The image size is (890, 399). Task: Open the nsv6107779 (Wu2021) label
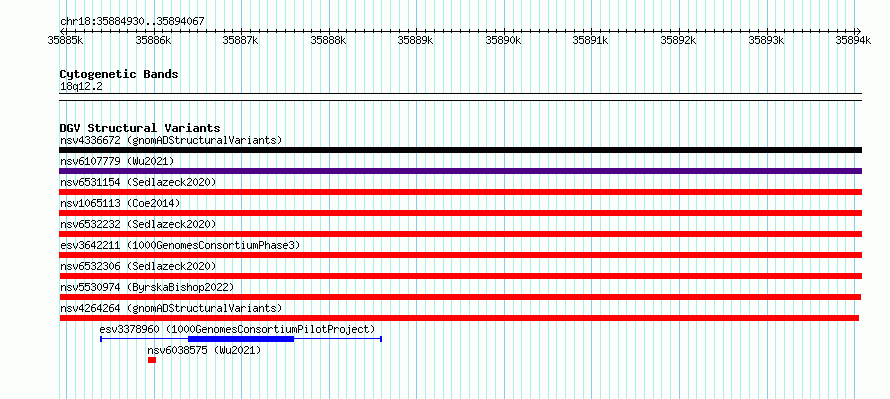tap(117, 161)
